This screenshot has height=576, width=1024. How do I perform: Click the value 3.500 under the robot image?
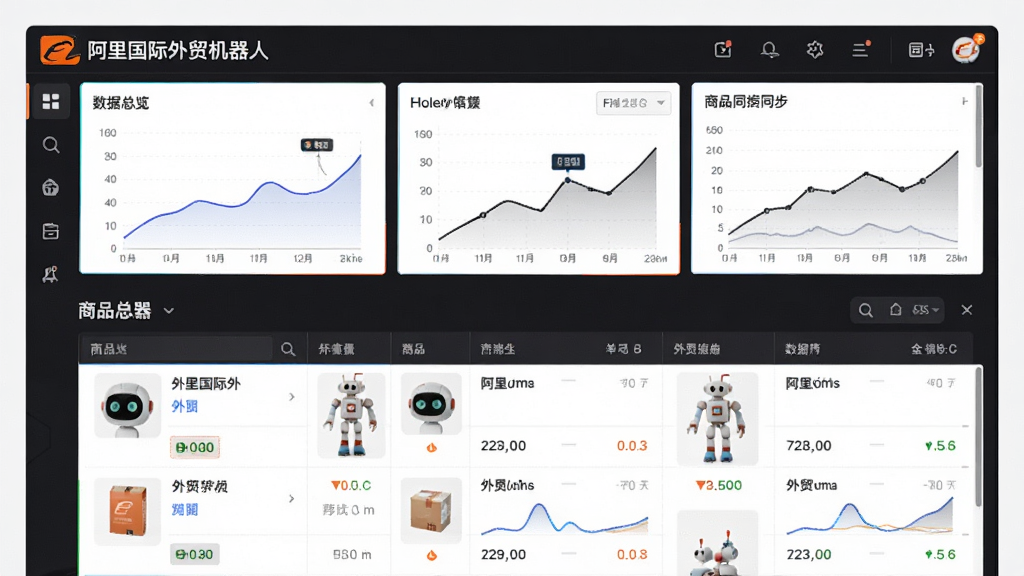tap(718, 485)
